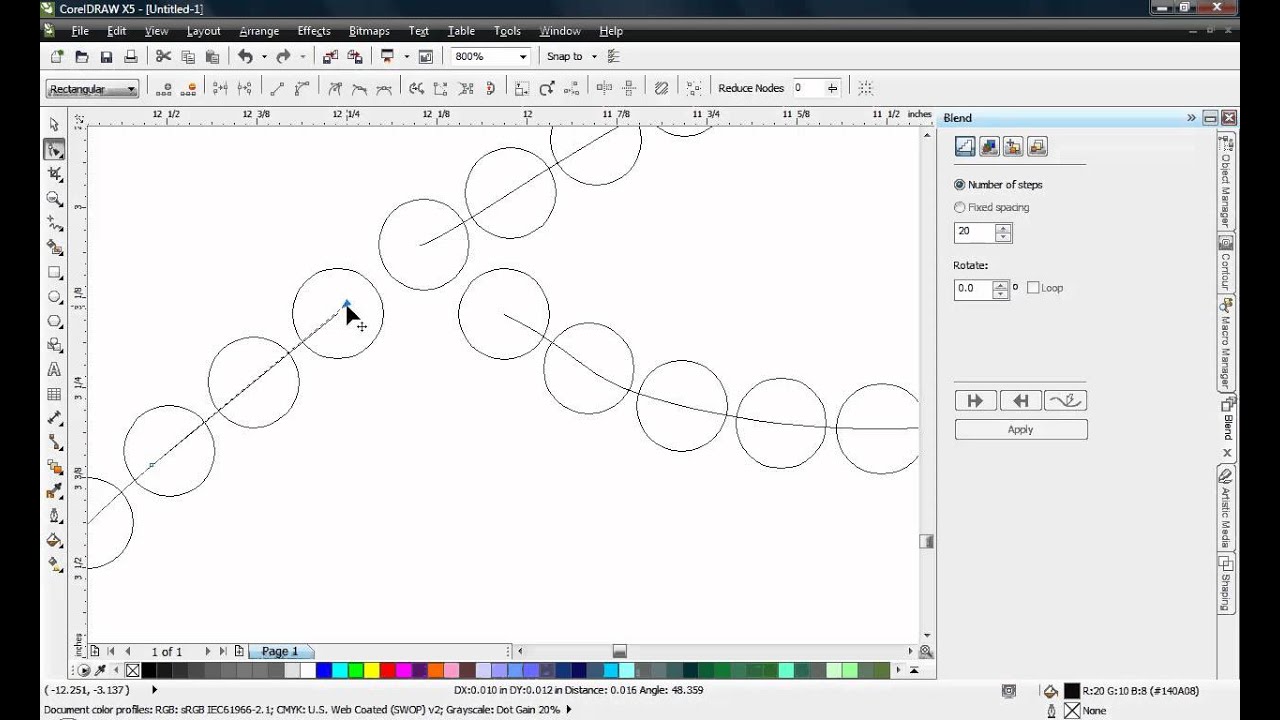Adjust the Rotate value spinner arrows
The image size is (1280, 720).
click(1000, 289)
